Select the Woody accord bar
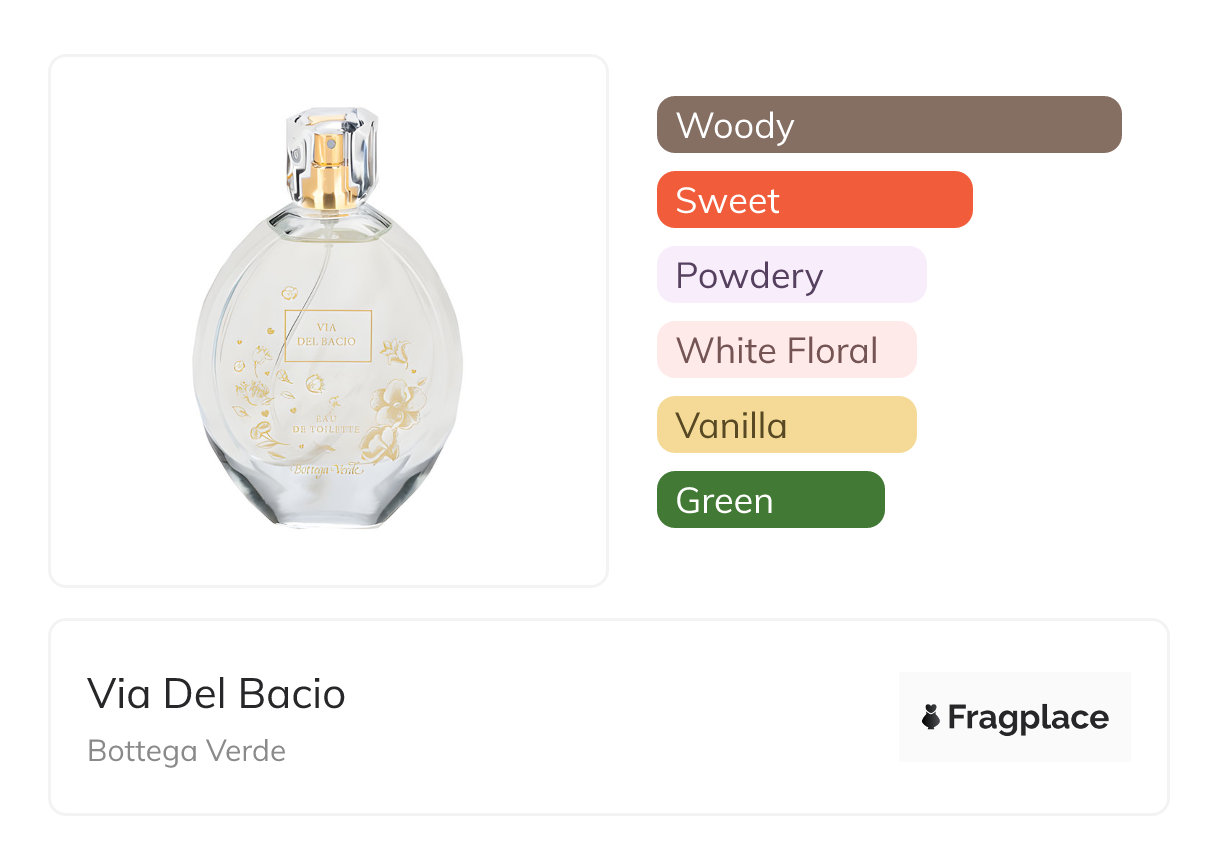This screenshot has height=864, width=1218. [889, 125]
